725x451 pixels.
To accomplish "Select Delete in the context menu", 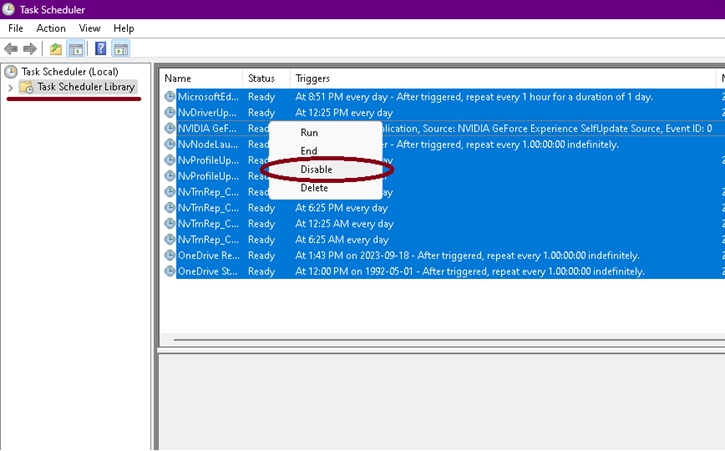I will [x=314, y=188].
